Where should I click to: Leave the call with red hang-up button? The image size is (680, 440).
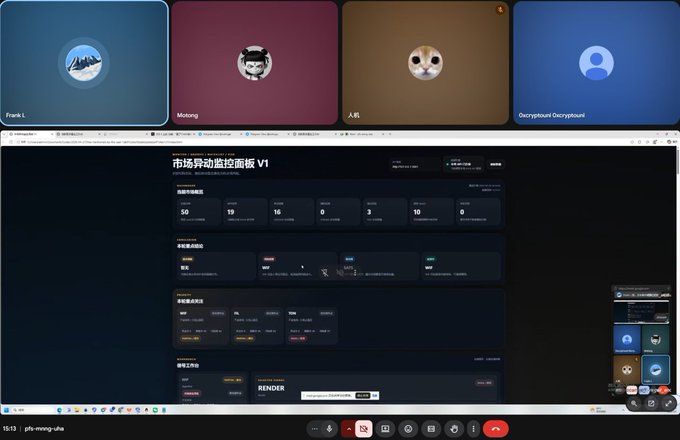coord(496,429)
